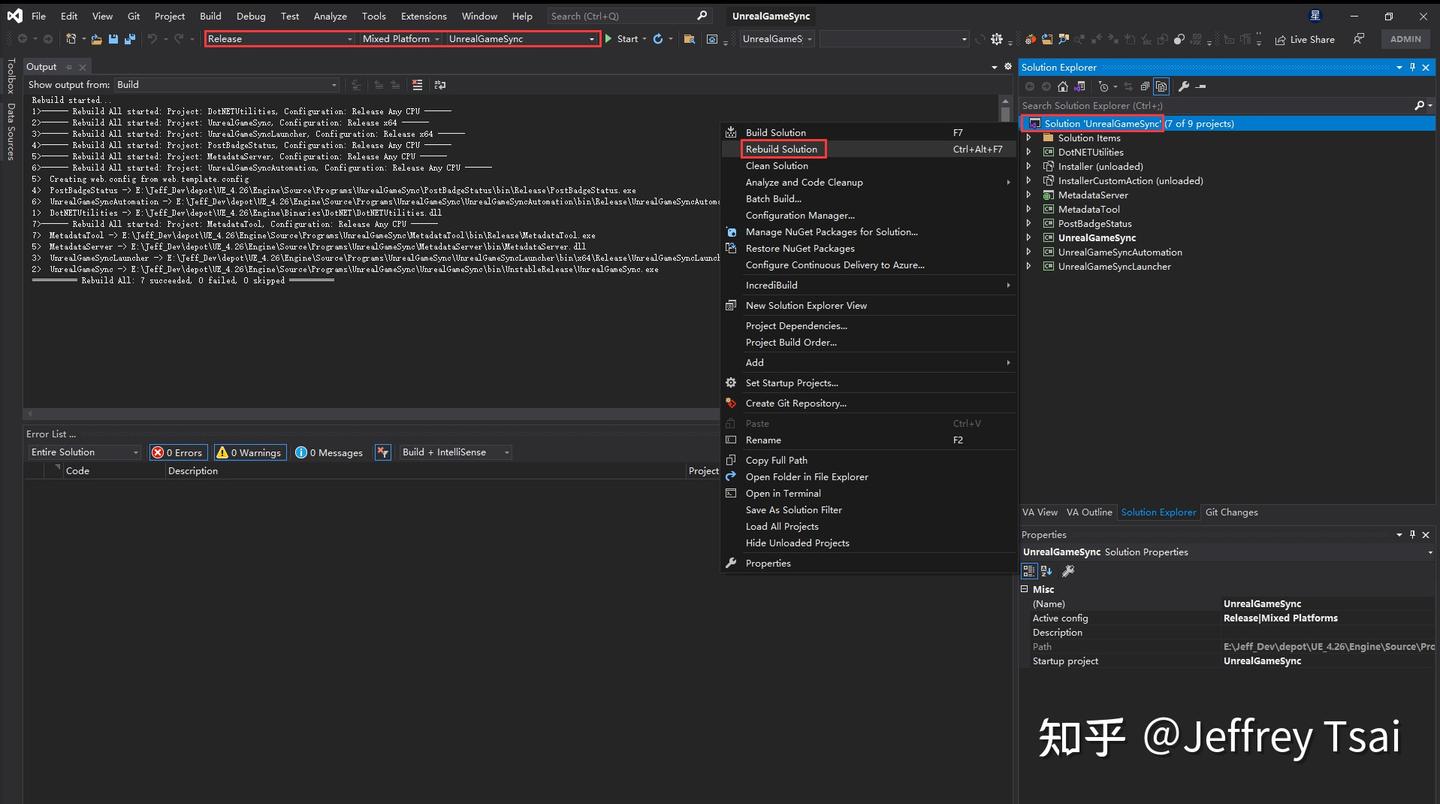Toggle the 0 Errors filter button
This screenshot has height=804, width=1440.
point(178,452)
